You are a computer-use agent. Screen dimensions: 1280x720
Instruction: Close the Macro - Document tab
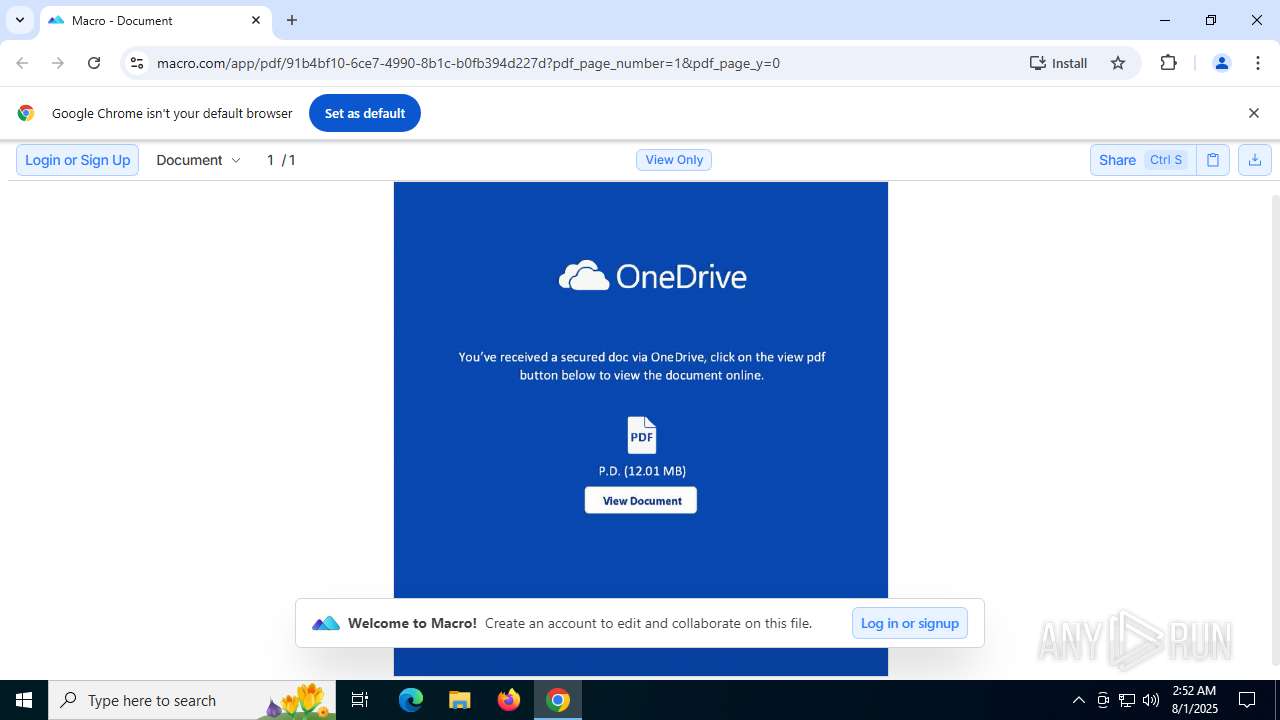[x=256, y=20]
